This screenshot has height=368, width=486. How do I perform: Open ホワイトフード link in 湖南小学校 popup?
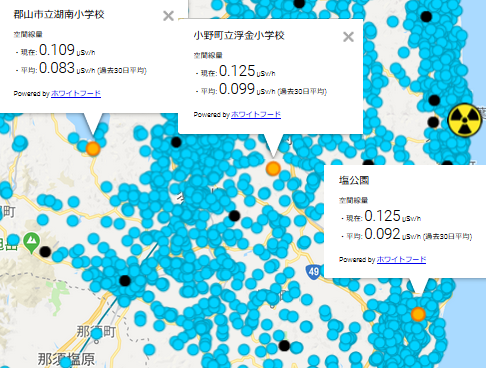point(76,93)
